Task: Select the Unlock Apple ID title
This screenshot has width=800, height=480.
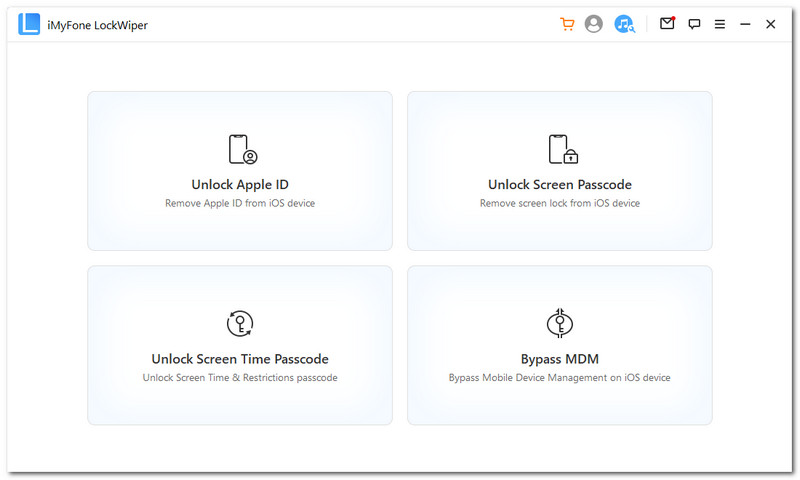Action: [240, 185]
